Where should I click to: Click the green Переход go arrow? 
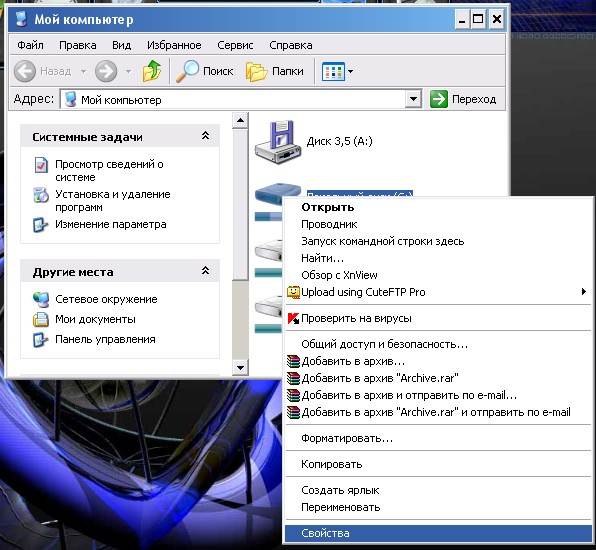(x=439, y=100)
